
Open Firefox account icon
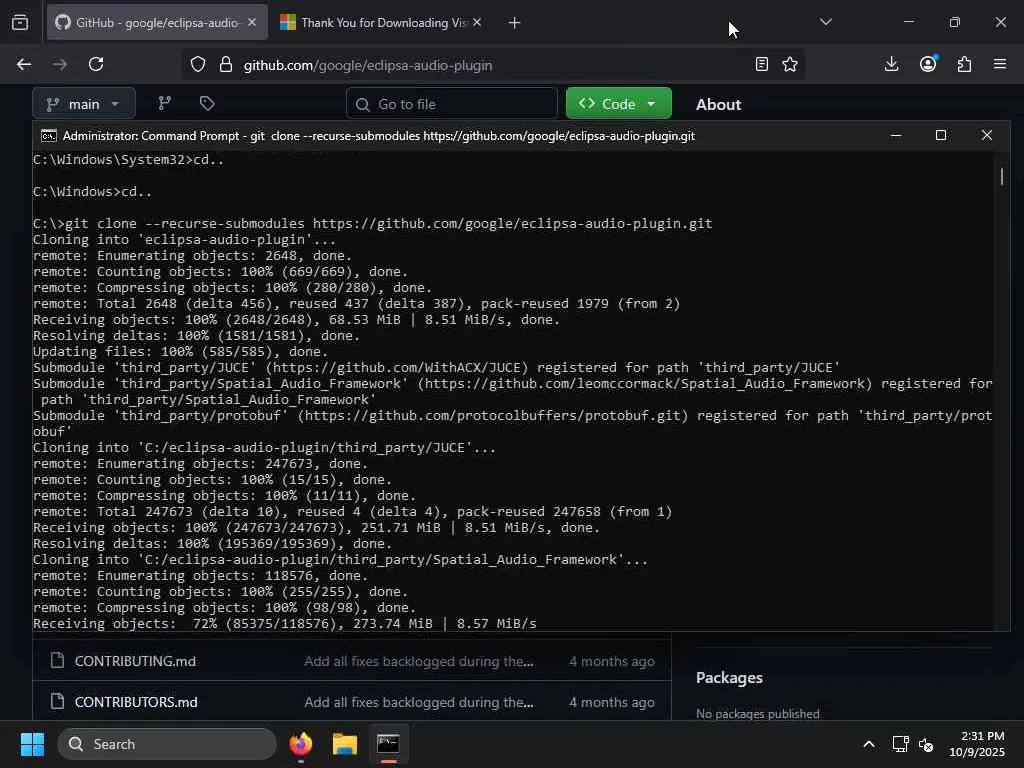coord(928,63)
